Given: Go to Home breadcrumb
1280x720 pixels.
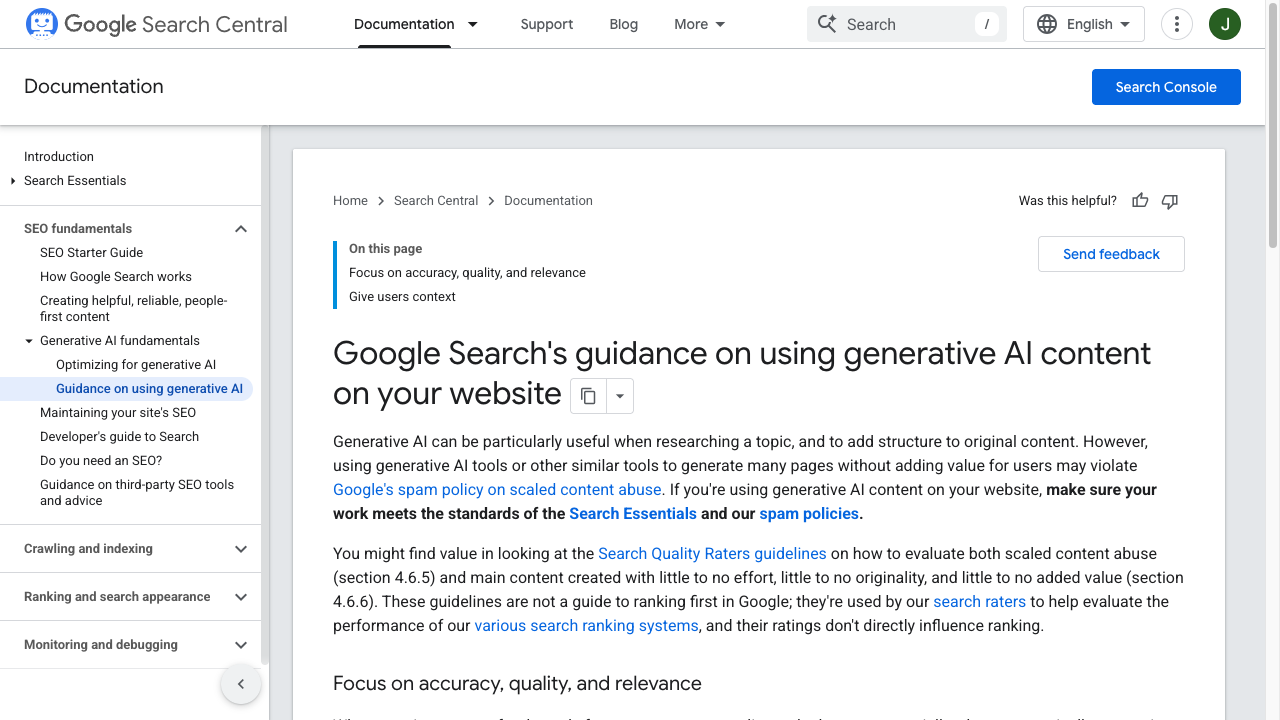Looking at the screenshot, I should (x=350, y=201).
